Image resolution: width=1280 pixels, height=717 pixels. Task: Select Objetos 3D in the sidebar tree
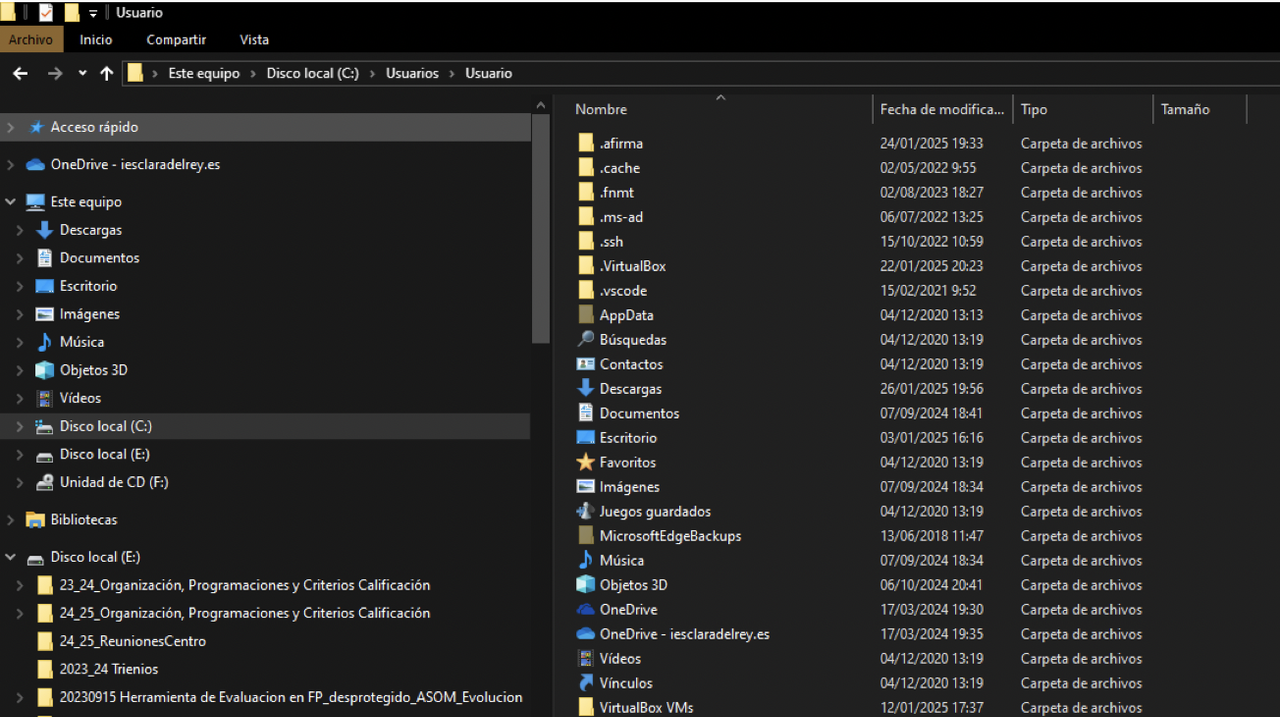(x=93, y=369)
